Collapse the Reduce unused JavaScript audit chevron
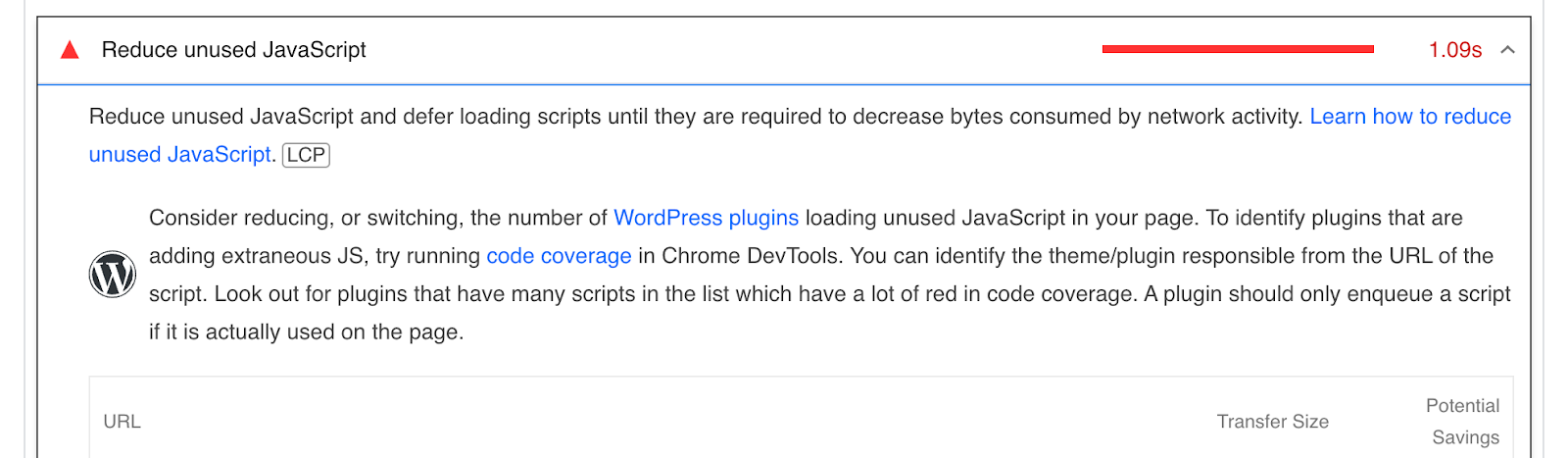 (x=1507, y=50)
